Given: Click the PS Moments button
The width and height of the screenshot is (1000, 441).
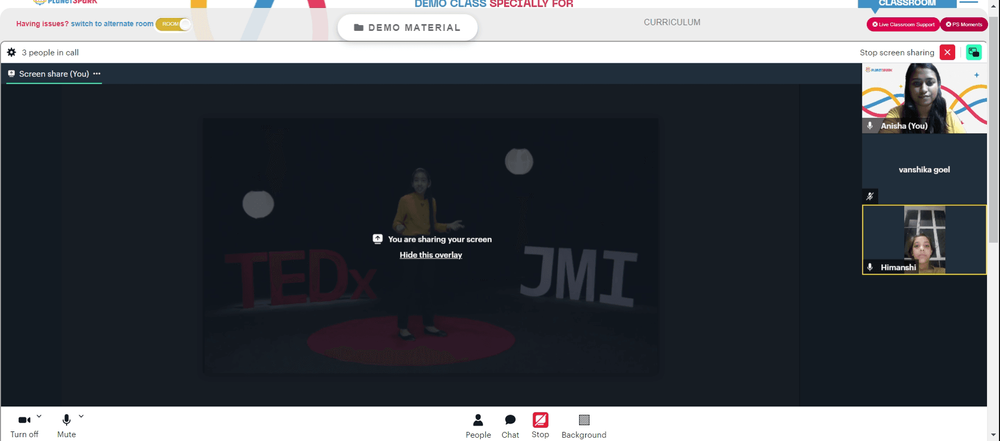Looking at the screenshot, I should pos(964,24).
